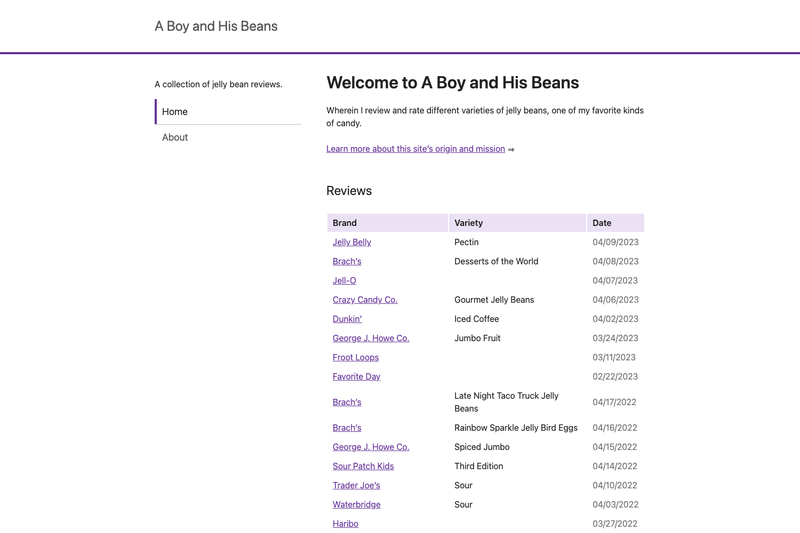This screenshot has height=533, width=800.
Task: Click the 'A collection of jelly bean reviews.' tagline
Action: [x=218, y=84]
